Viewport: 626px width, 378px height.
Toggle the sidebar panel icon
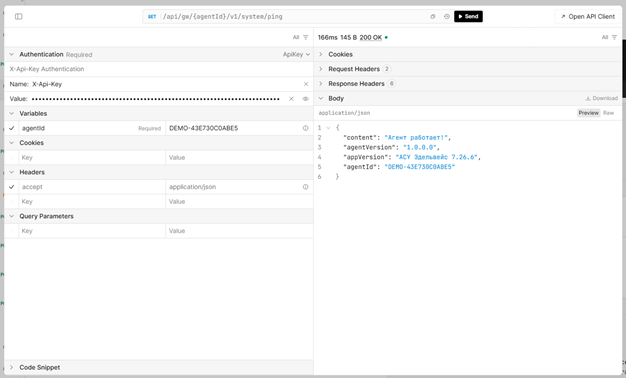point(18,16)
